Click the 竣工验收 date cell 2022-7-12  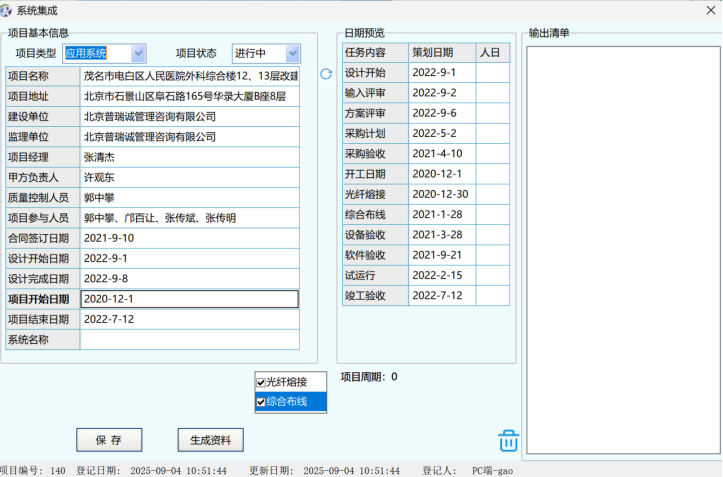click(441, 295)
